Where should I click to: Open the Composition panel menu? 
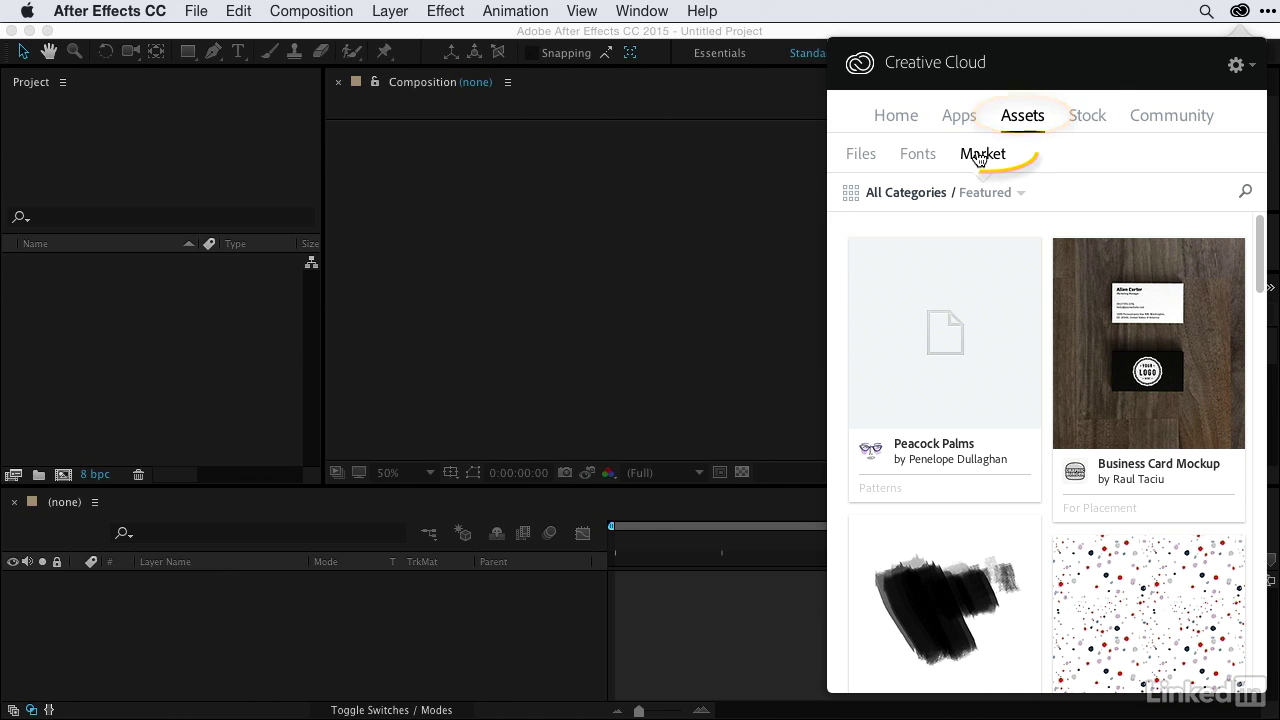point(508,82)
